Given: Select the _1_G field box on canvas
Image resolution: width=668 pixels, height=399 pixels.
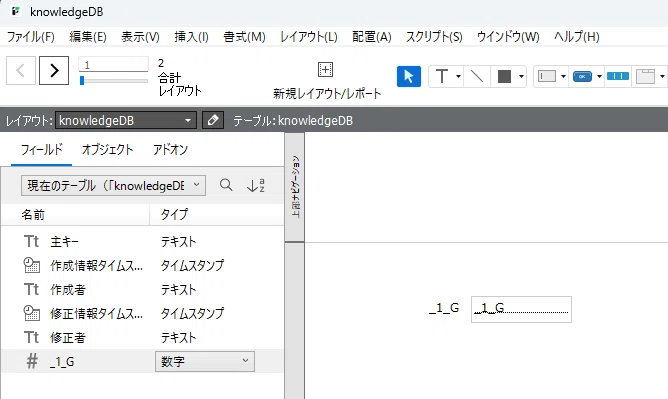Looking at the screenshot, I should pos(521,310).
